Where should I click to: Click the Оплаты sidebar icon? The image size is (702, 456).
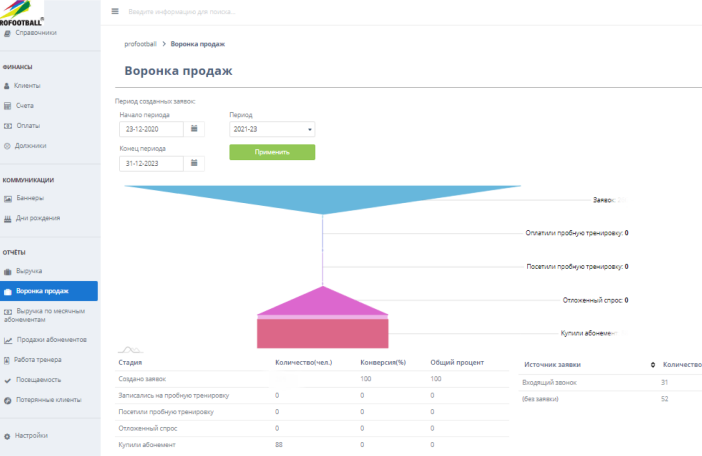point(8,126)
